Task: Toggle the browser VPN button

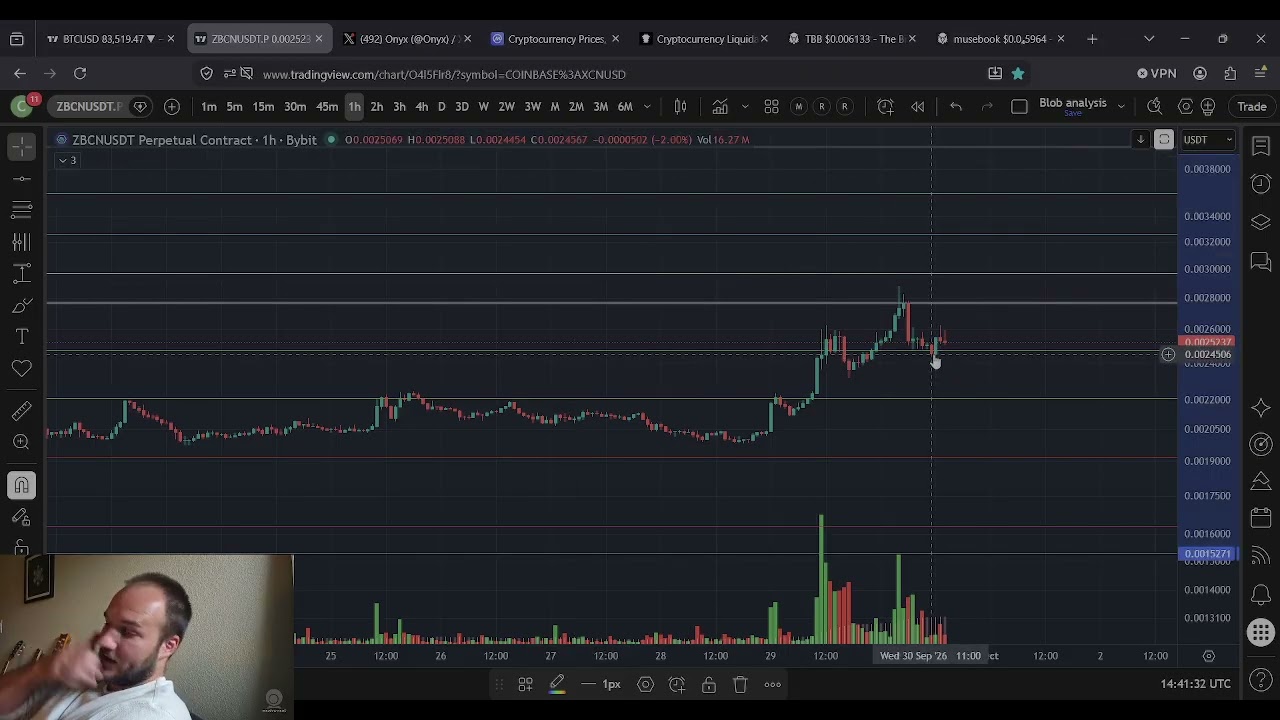Action: (1157, 73)
